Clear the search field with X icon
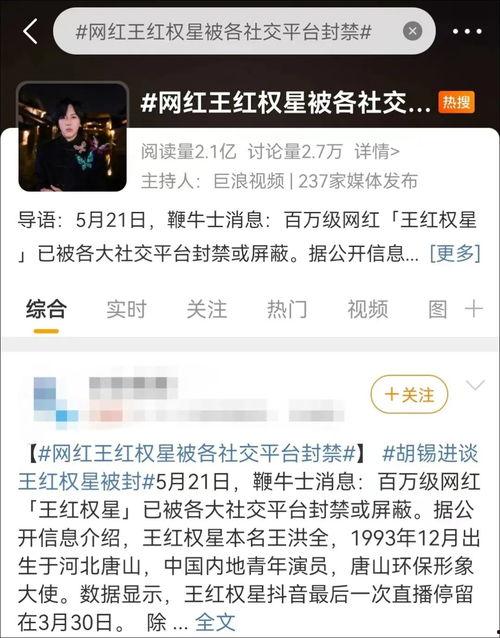 point(412,31)
